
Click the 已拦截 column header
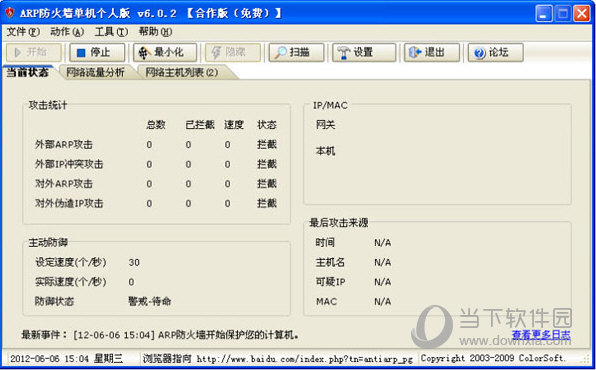200,125
